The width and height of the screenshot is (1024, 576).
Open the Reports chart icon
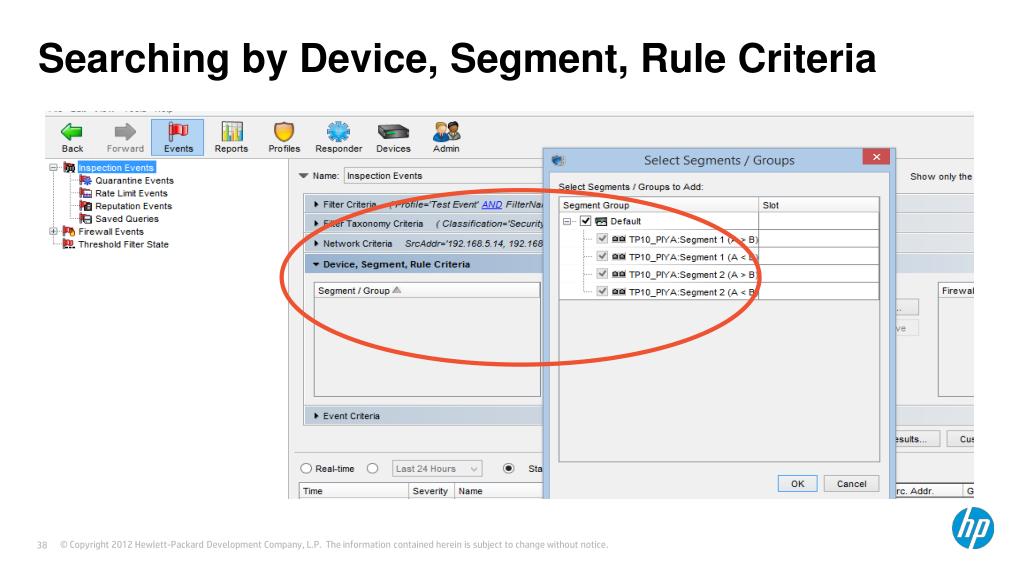[x=231, y=131]
